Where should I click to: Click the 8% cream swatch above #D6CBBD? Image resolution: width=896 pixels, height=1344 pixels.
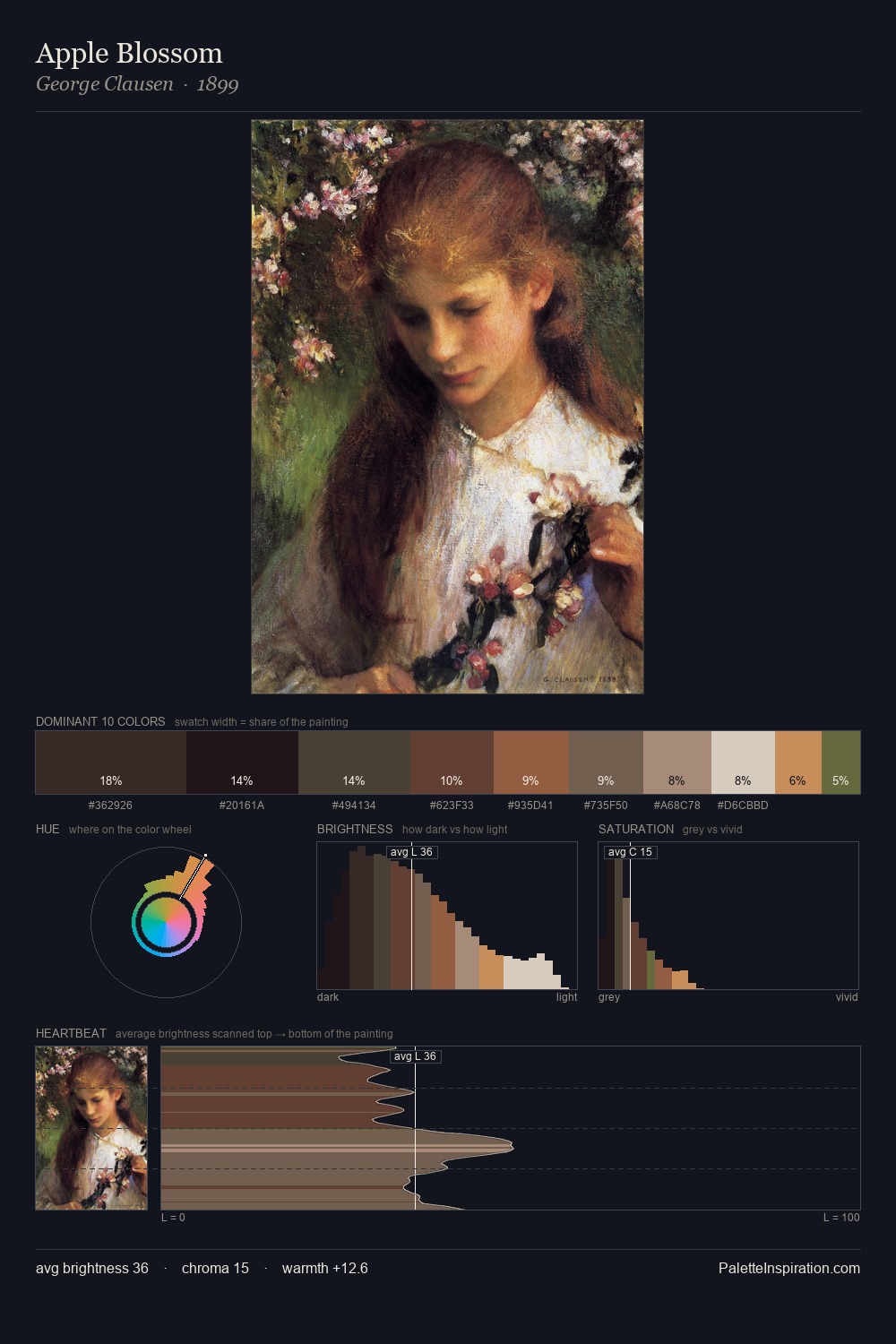coord(743,762)
